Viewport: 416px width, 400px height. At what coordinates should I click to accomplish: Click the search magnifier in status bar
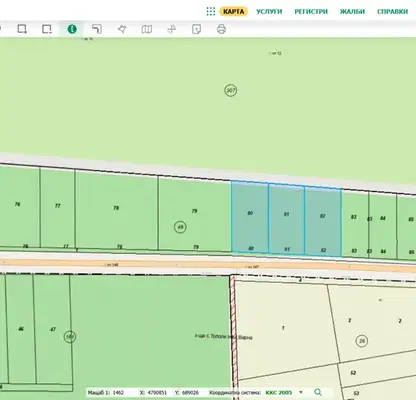pos(318,392)
